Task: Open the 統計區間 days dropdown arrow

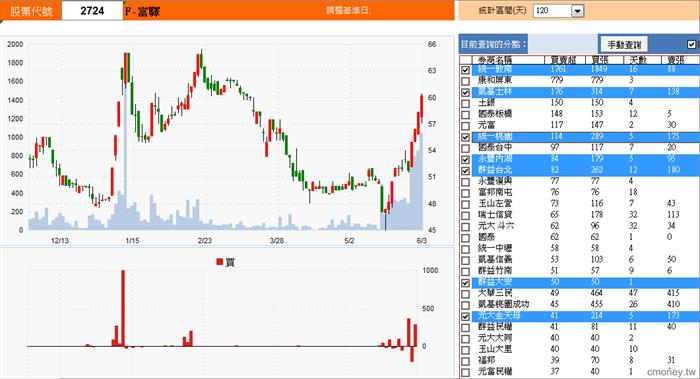Action: 577,11
